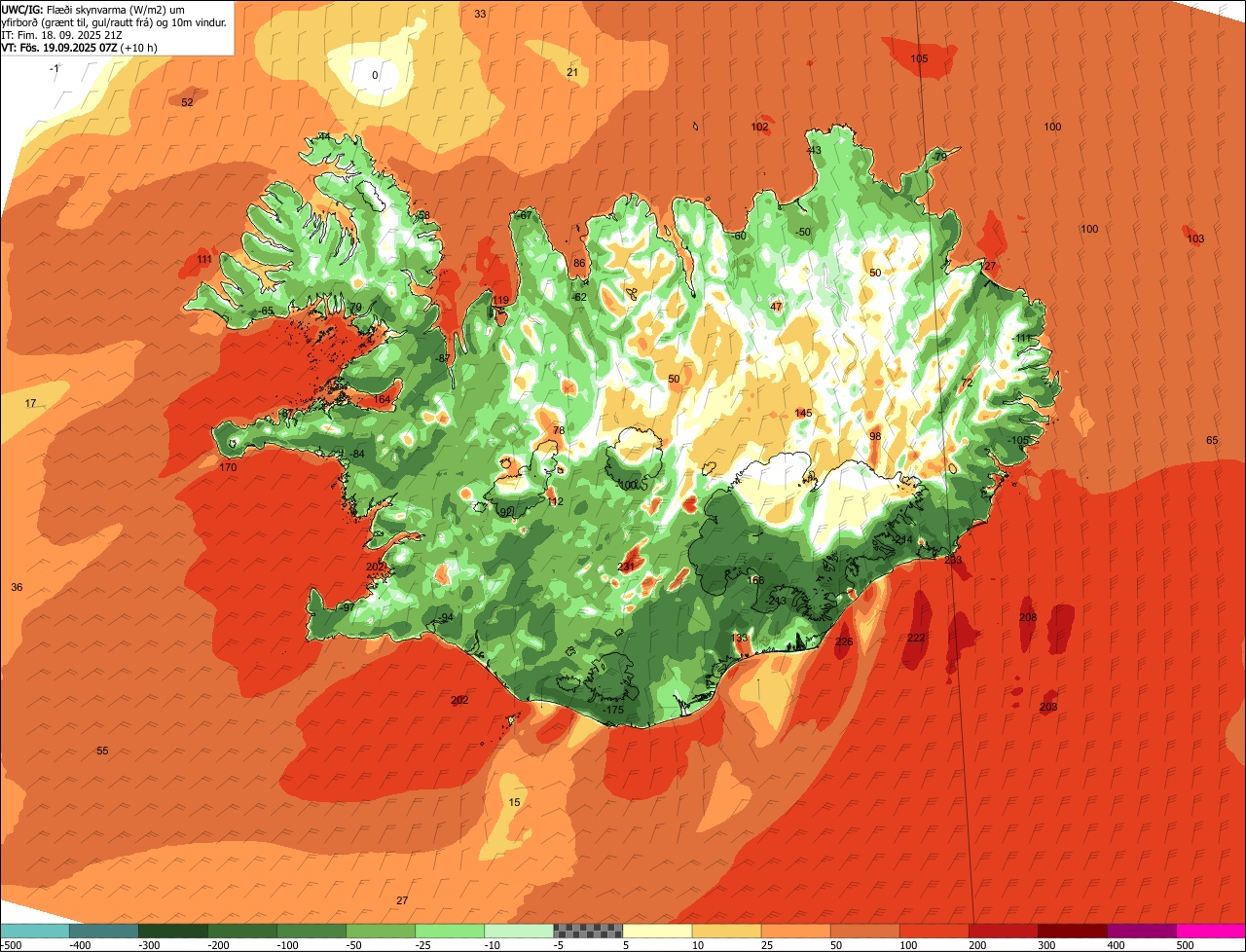Click the map value '111' off the Westfjords

click(x=204, y=259)
